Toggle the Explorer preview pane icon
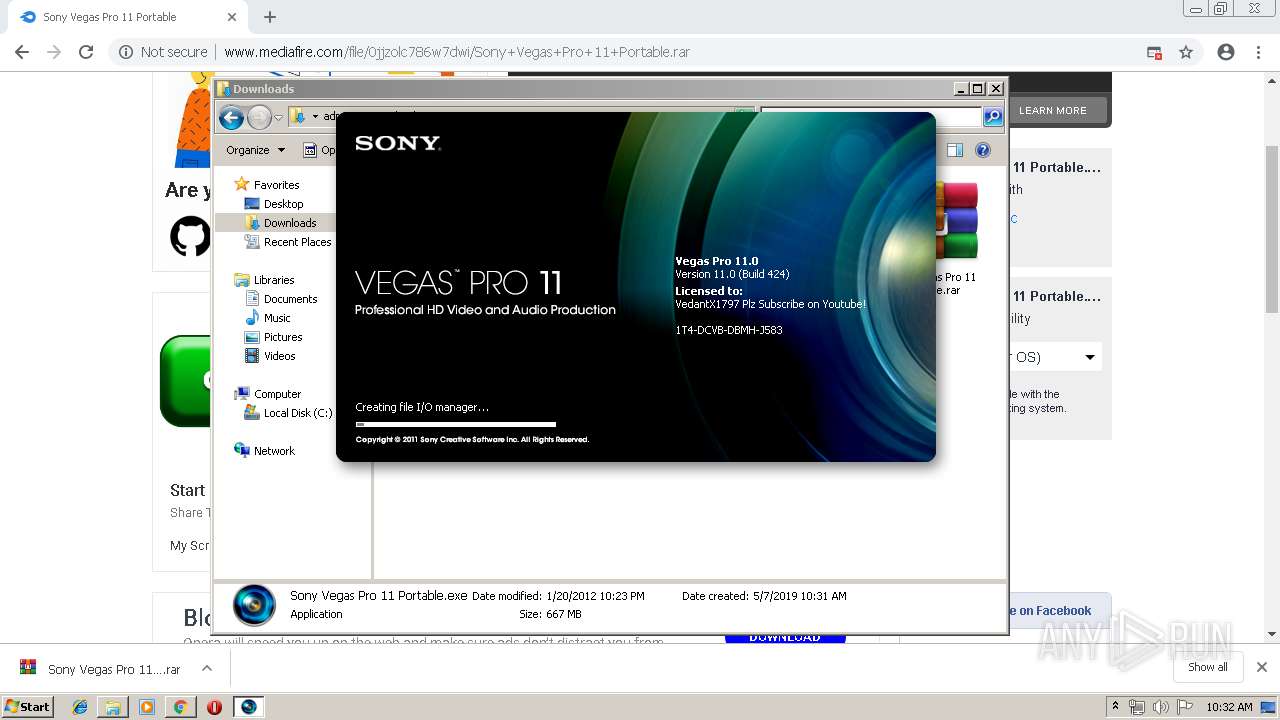The width and height of the screenshot is (1280, 720). 955,150
